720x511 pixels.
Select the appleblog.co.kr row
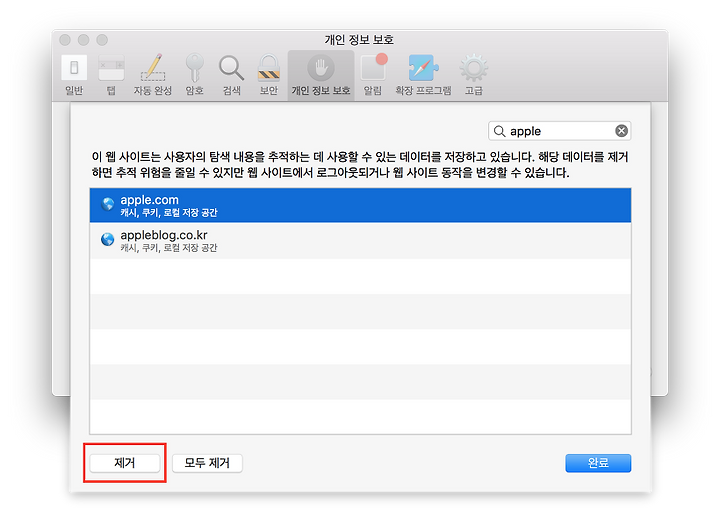click(360, 241)
